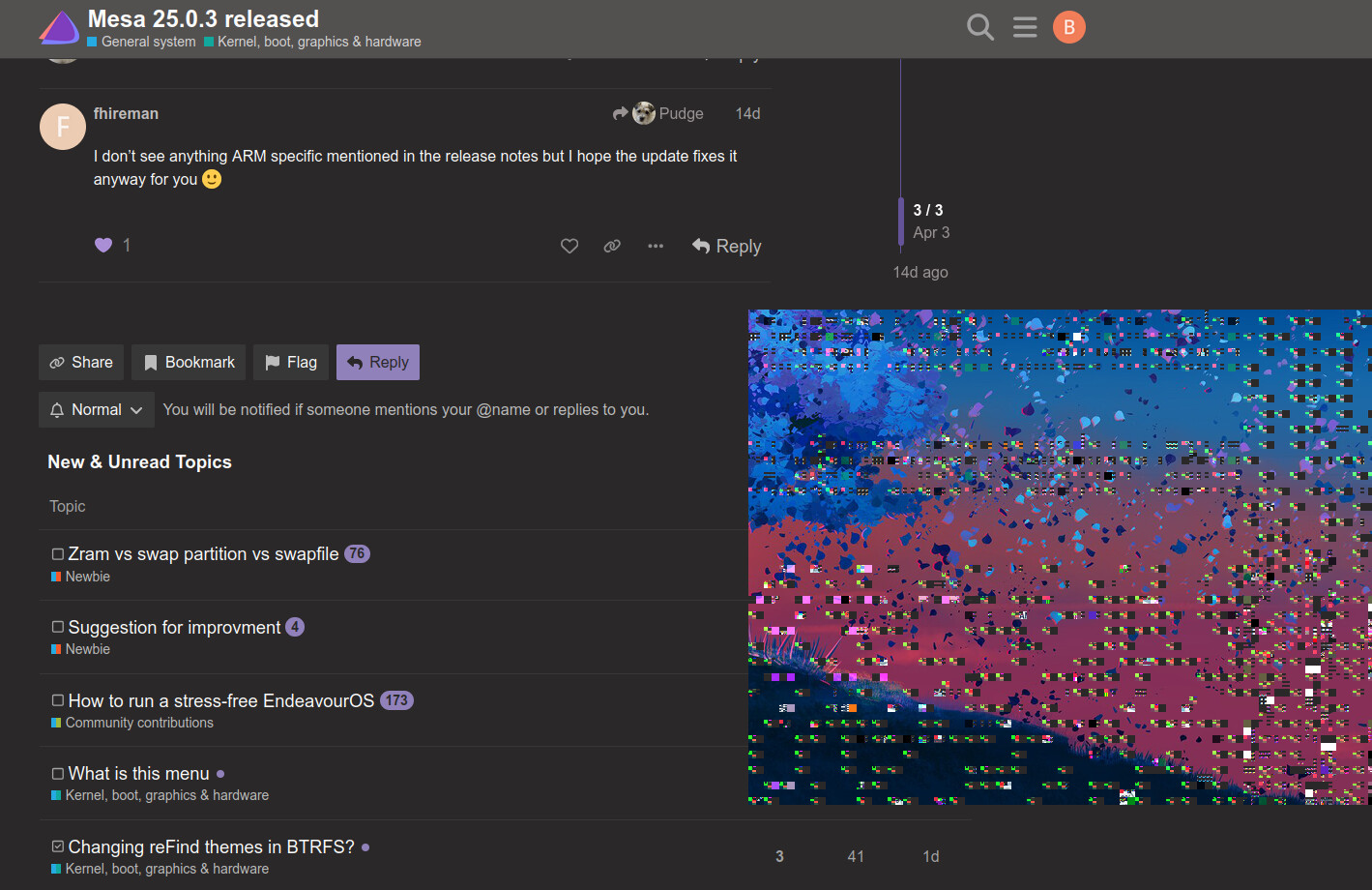Click the purple topic Reply button
This screenshot has height=890, width=1372.
point(378,362)
